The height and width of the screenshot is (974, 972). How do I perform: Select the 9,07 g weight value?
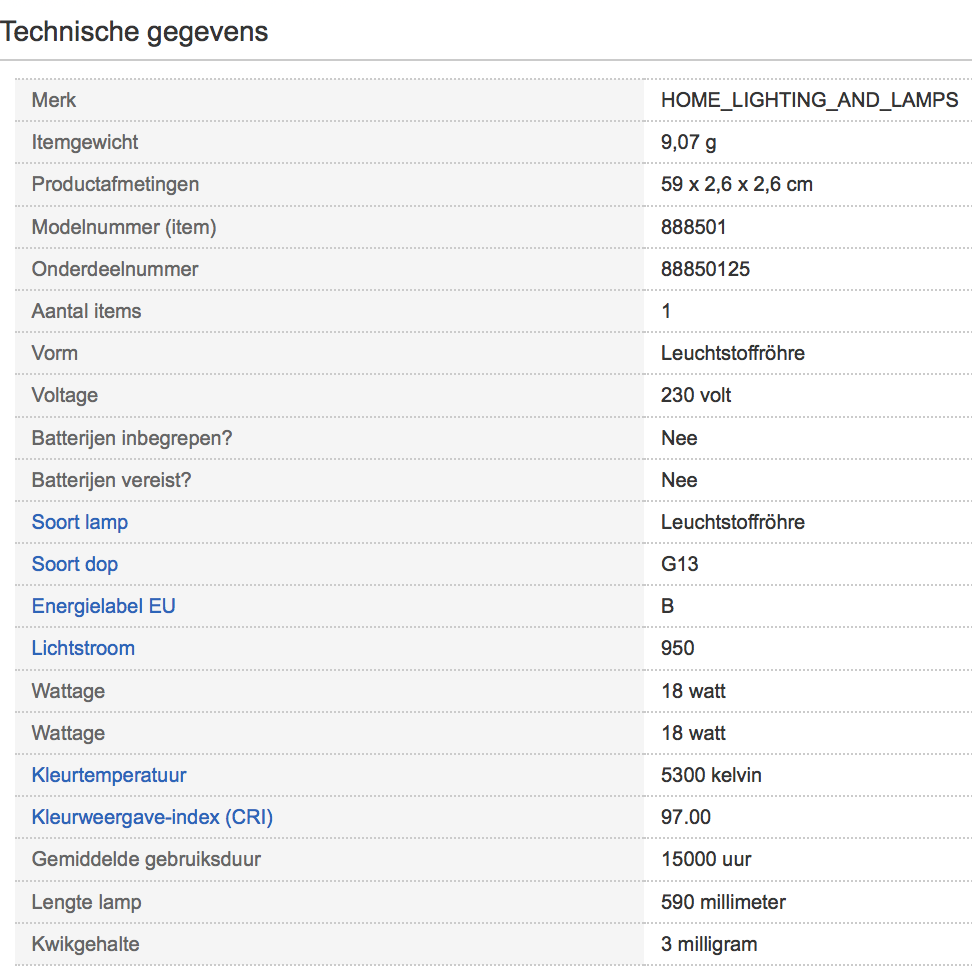pyautogui.click(x=688, y=142)
